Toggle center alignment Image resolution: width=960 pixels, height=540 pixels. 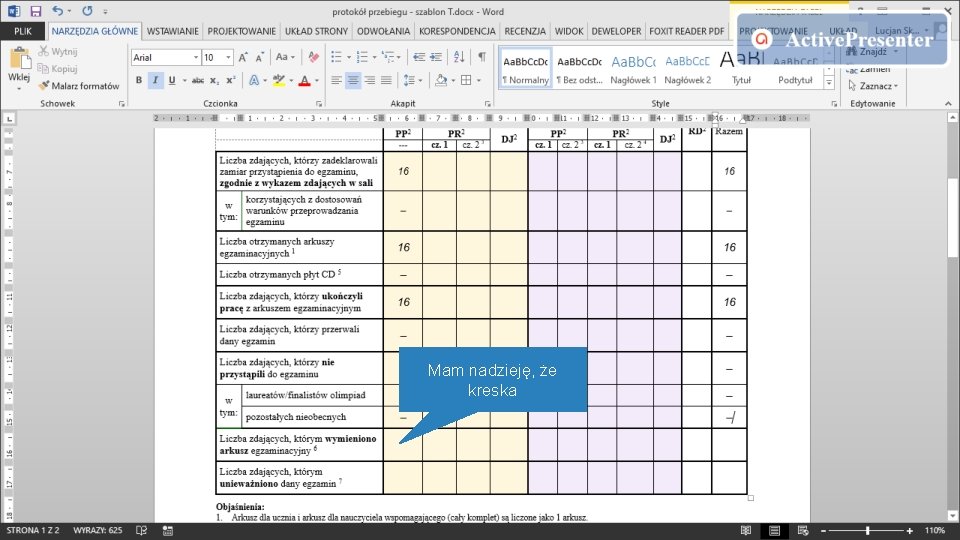(x=353, y=80)
